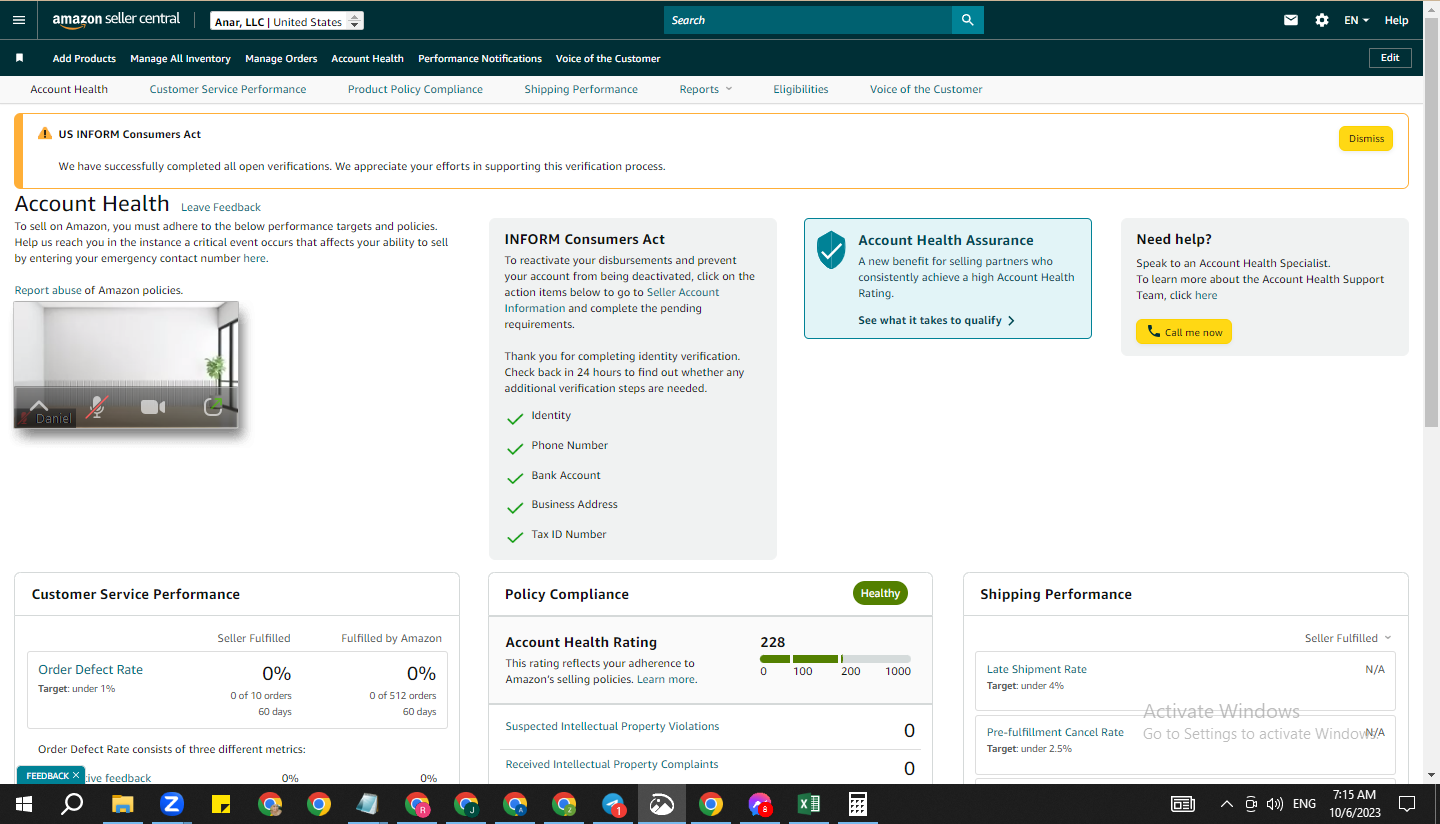The width and height of the screenshot is (1440, 824).
Task: Open the Anar, LLC account switcher
Action: pos(287,21)
